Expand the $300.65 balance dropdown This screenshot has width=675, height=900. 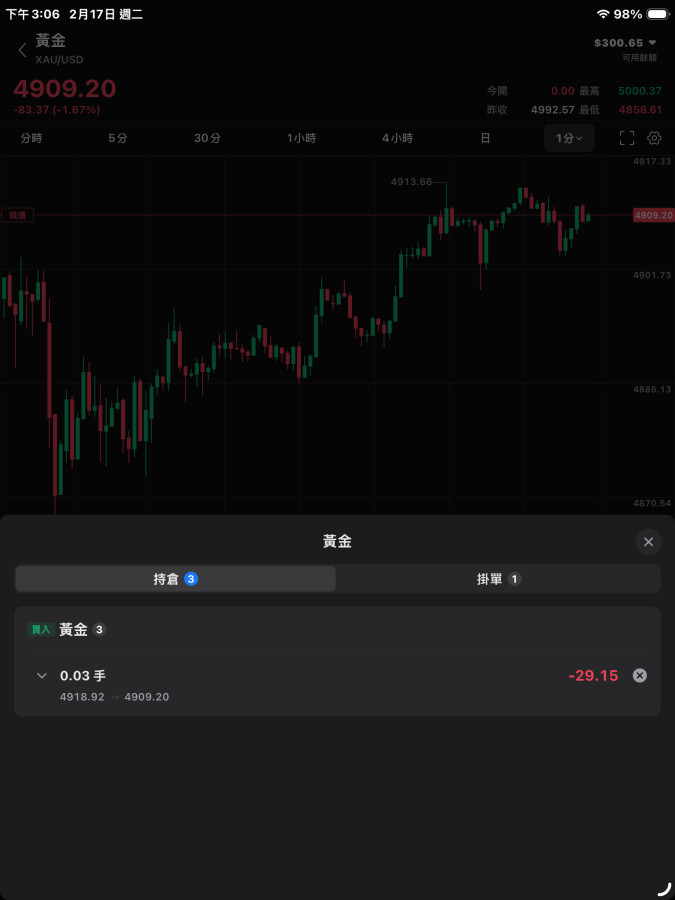click(625, 43)
